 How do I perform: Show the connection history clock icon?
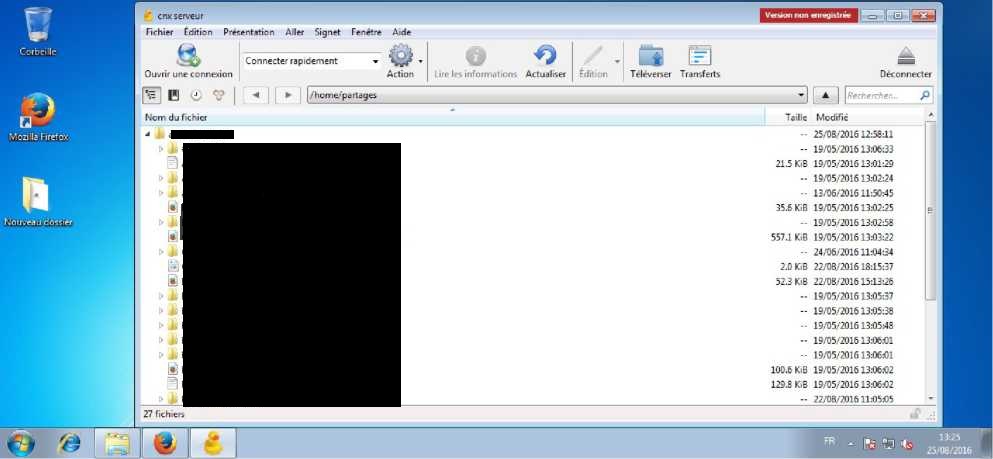coord(196,95)
